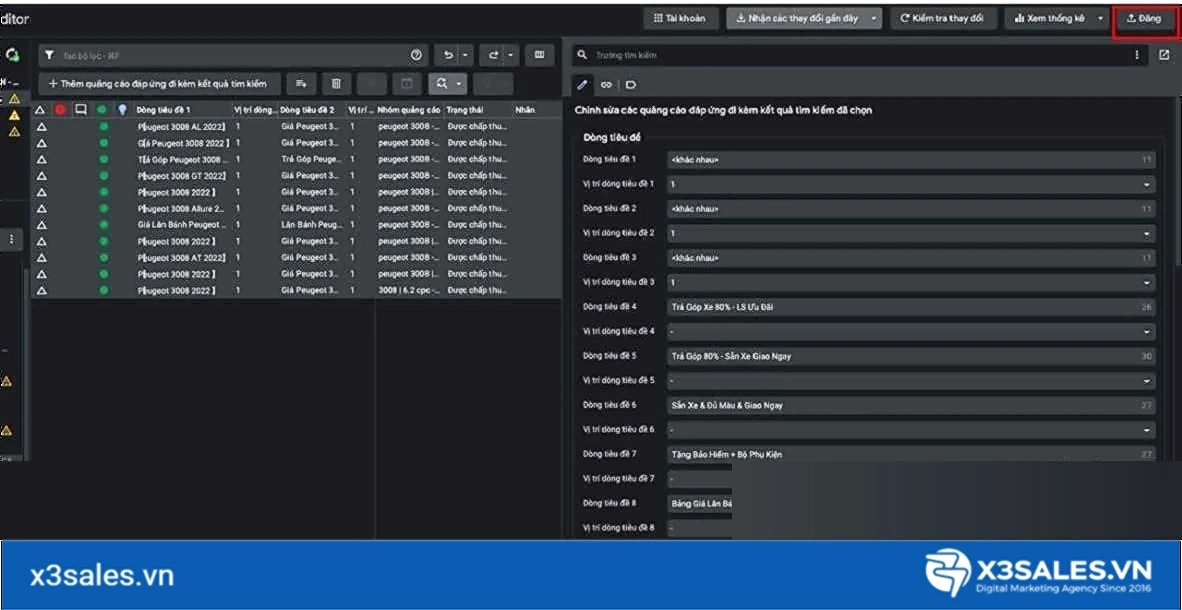
Task: Expand the redo history dropdown arrow
Action: pyautogui.click(x=510, y=55)
